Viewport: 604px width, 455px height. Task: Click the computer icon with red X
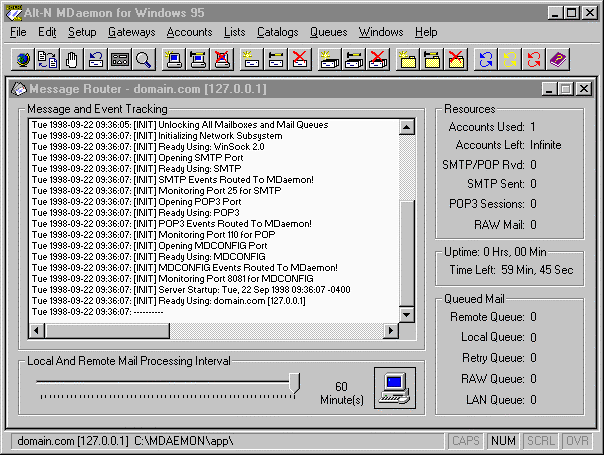tap(220, 59)
